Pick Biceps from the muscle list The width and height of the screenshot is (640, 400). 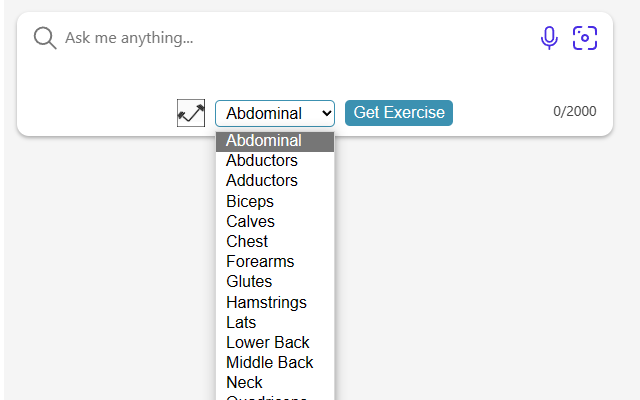[250, 201]
